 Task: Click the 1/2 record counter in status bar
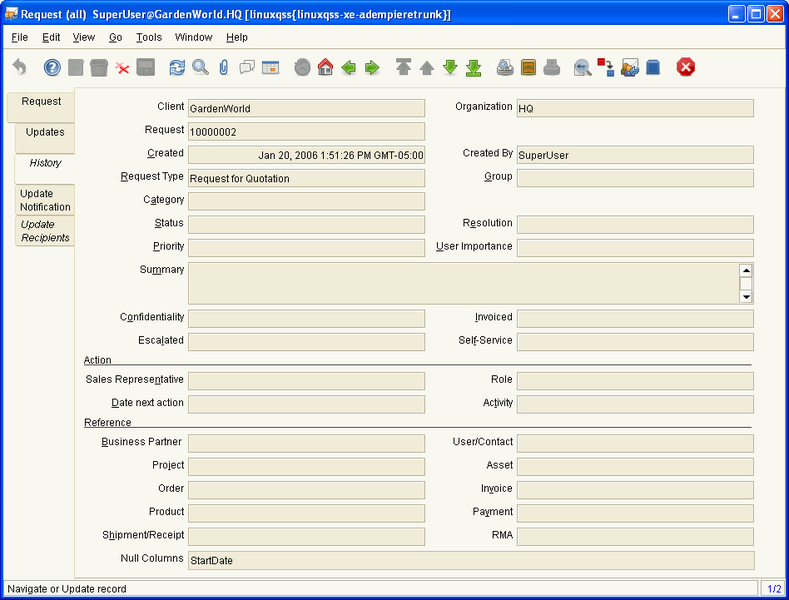click(x=774, y=589)
